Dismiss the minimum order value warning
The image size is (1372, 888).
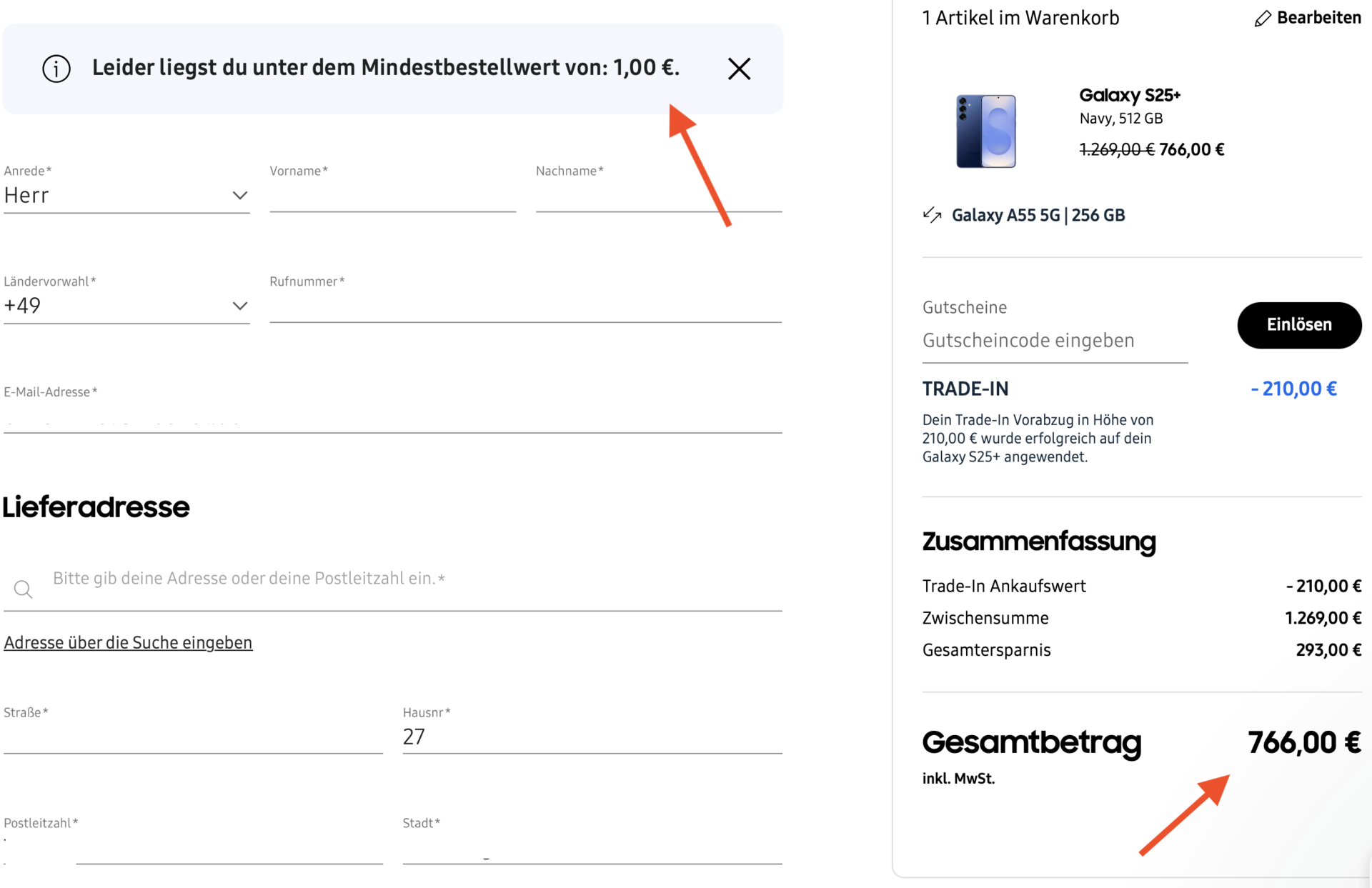pos(739,69)
